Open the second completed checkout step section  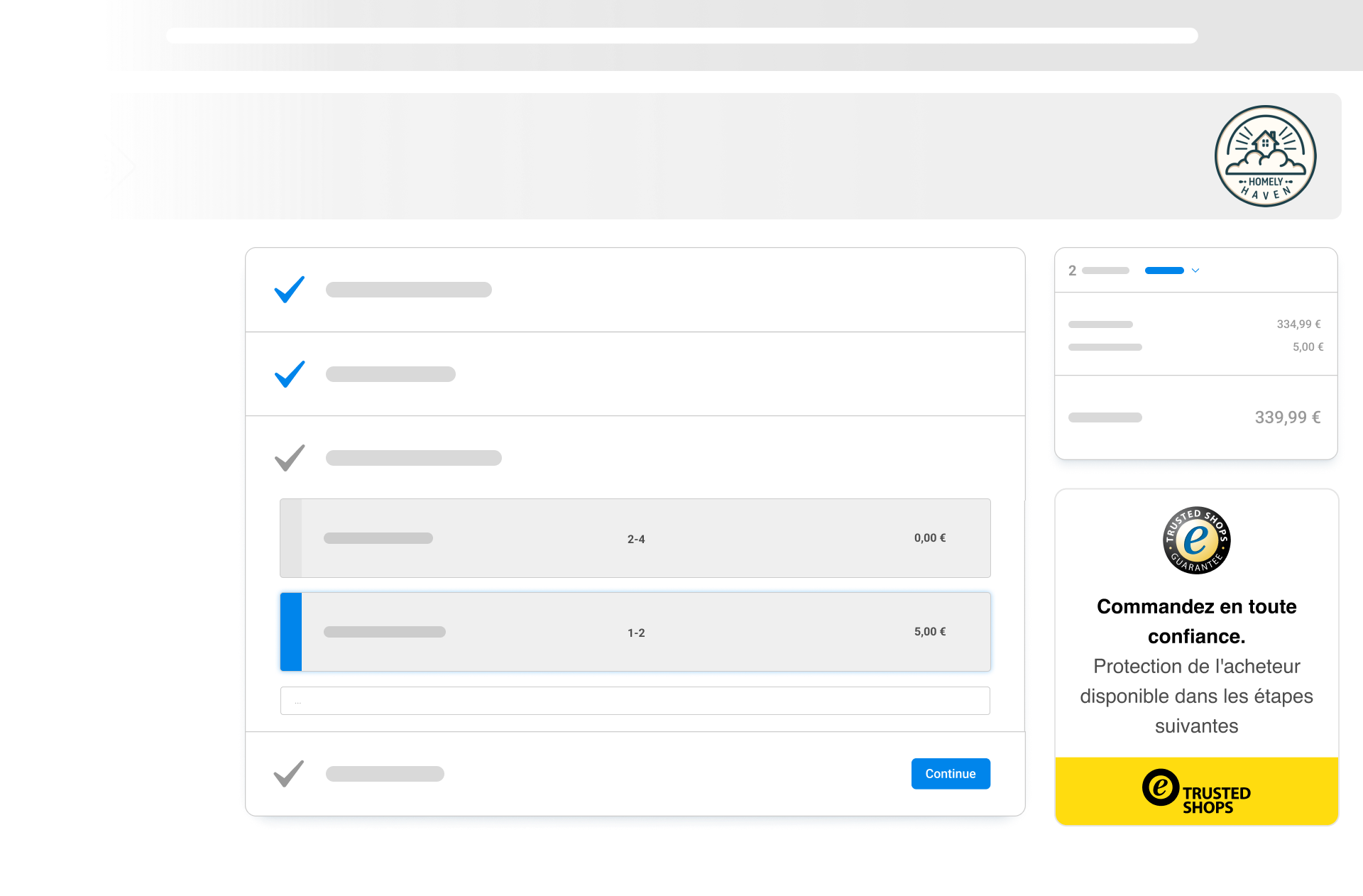[635, 374]
